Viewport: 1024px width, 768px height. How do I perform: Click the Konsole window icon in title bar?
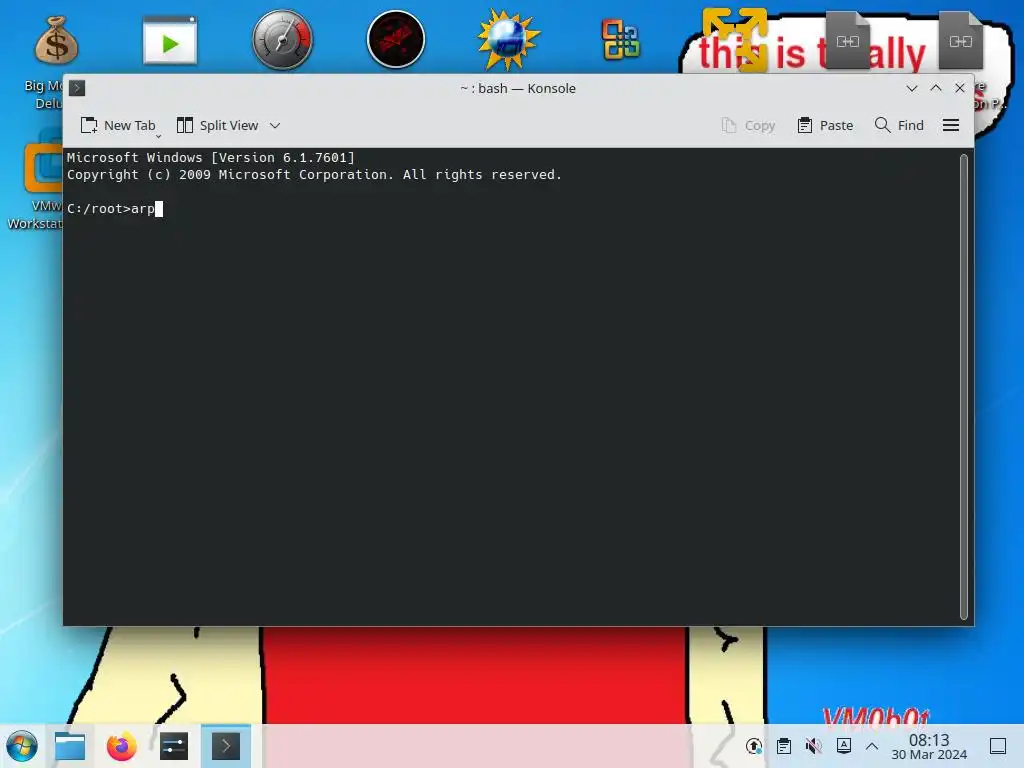[x=77, y=88]
